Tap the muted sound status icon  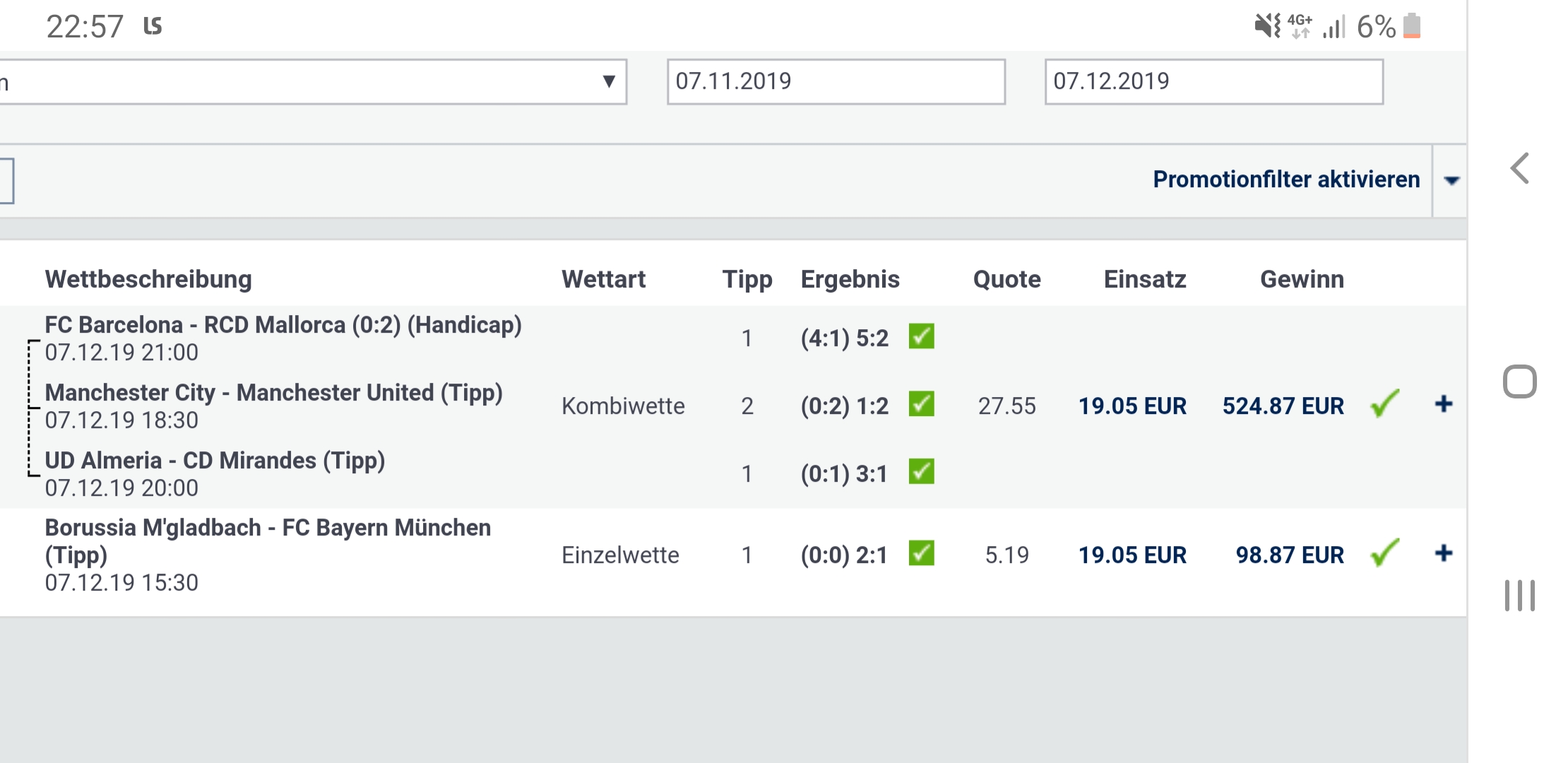click(1267, 26)
